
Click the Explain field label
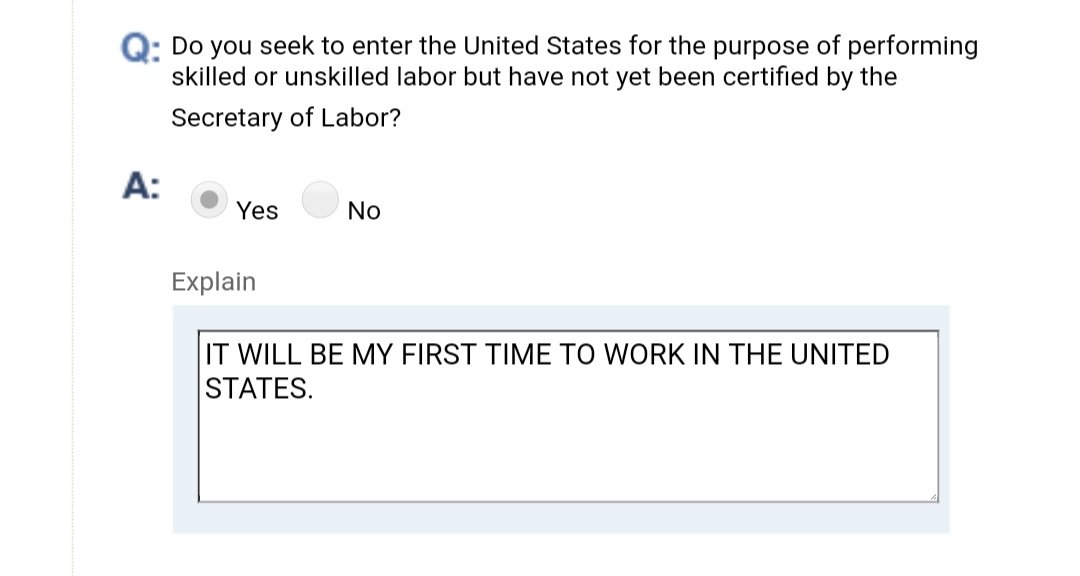[214, 282]
